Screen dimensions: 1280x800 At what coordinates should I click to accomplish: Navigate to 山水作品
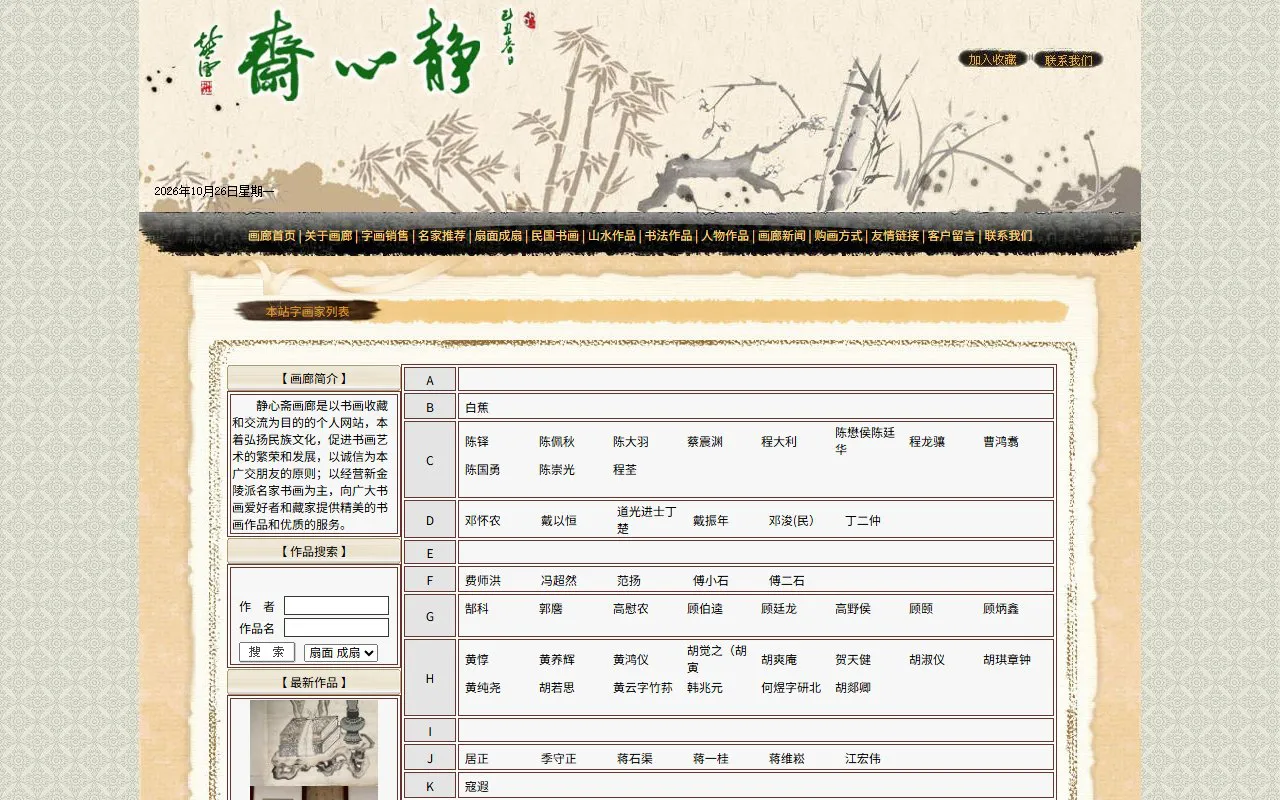pos(612,236)
